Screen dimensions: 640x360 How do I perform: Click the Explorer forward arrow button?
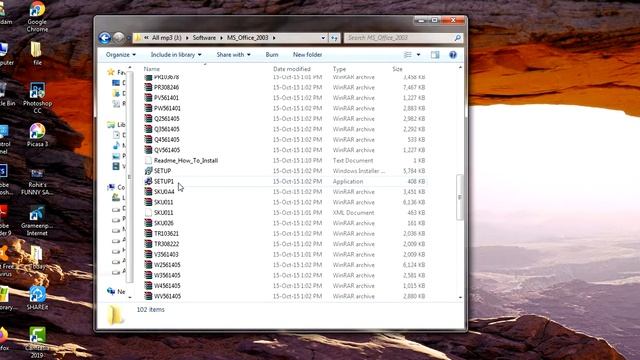[118, 38]
